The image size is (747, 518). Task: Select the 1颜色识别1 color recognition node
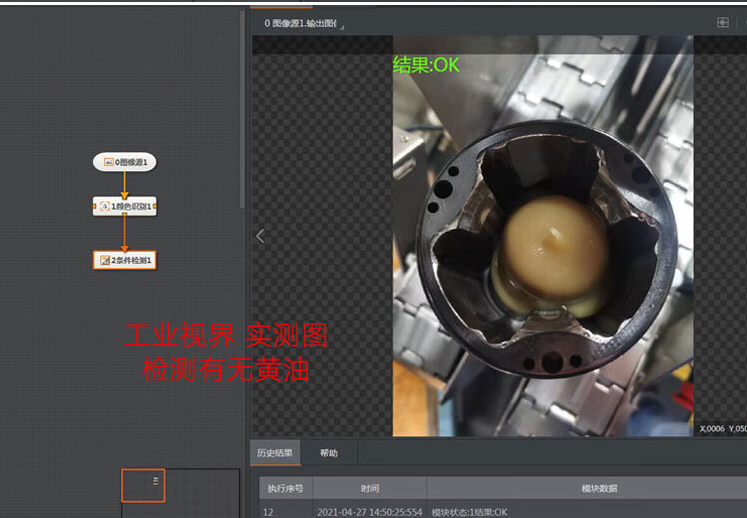tap(125, 206)
